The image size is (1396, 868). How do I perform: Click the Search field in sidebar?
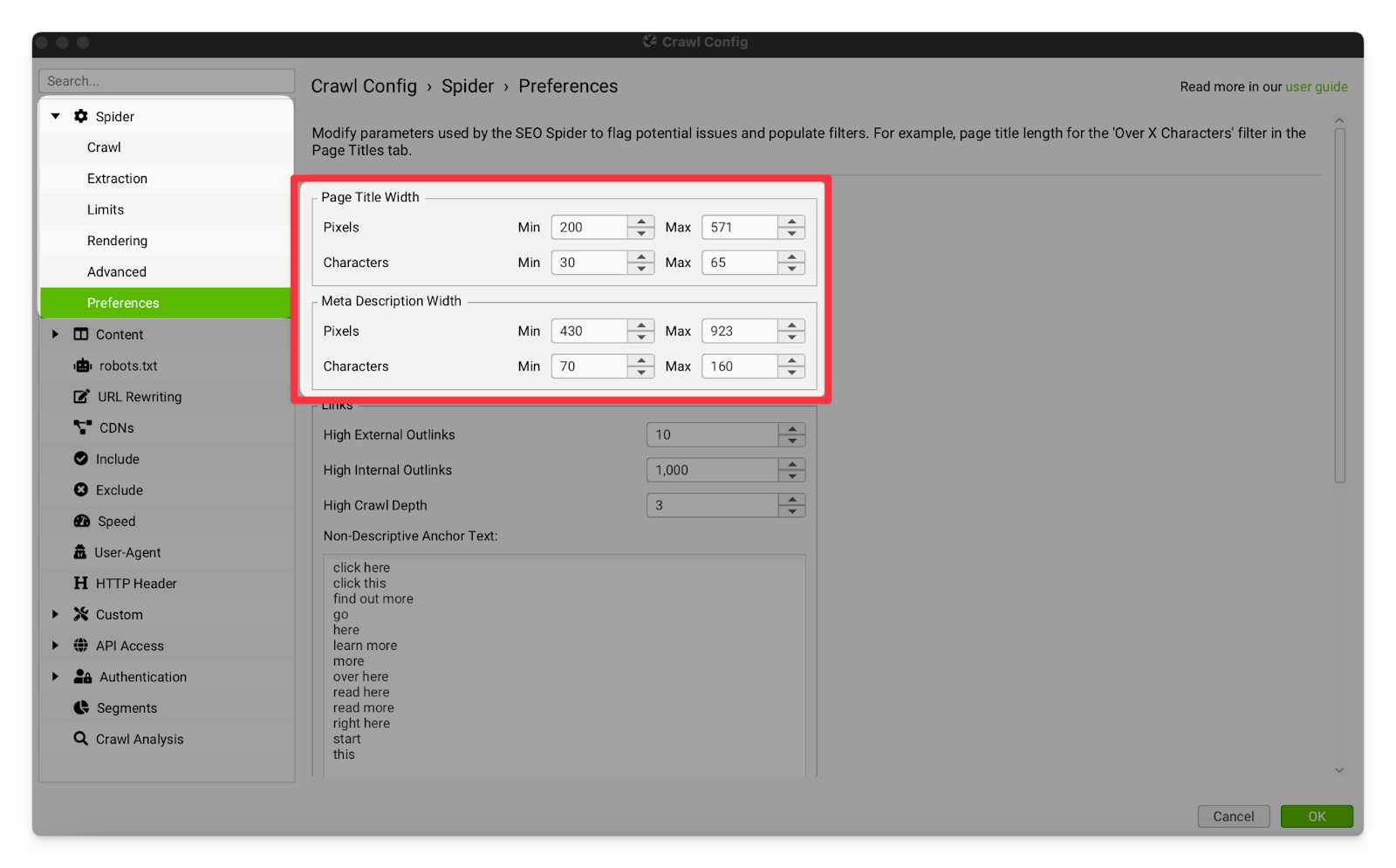[166, 81]
